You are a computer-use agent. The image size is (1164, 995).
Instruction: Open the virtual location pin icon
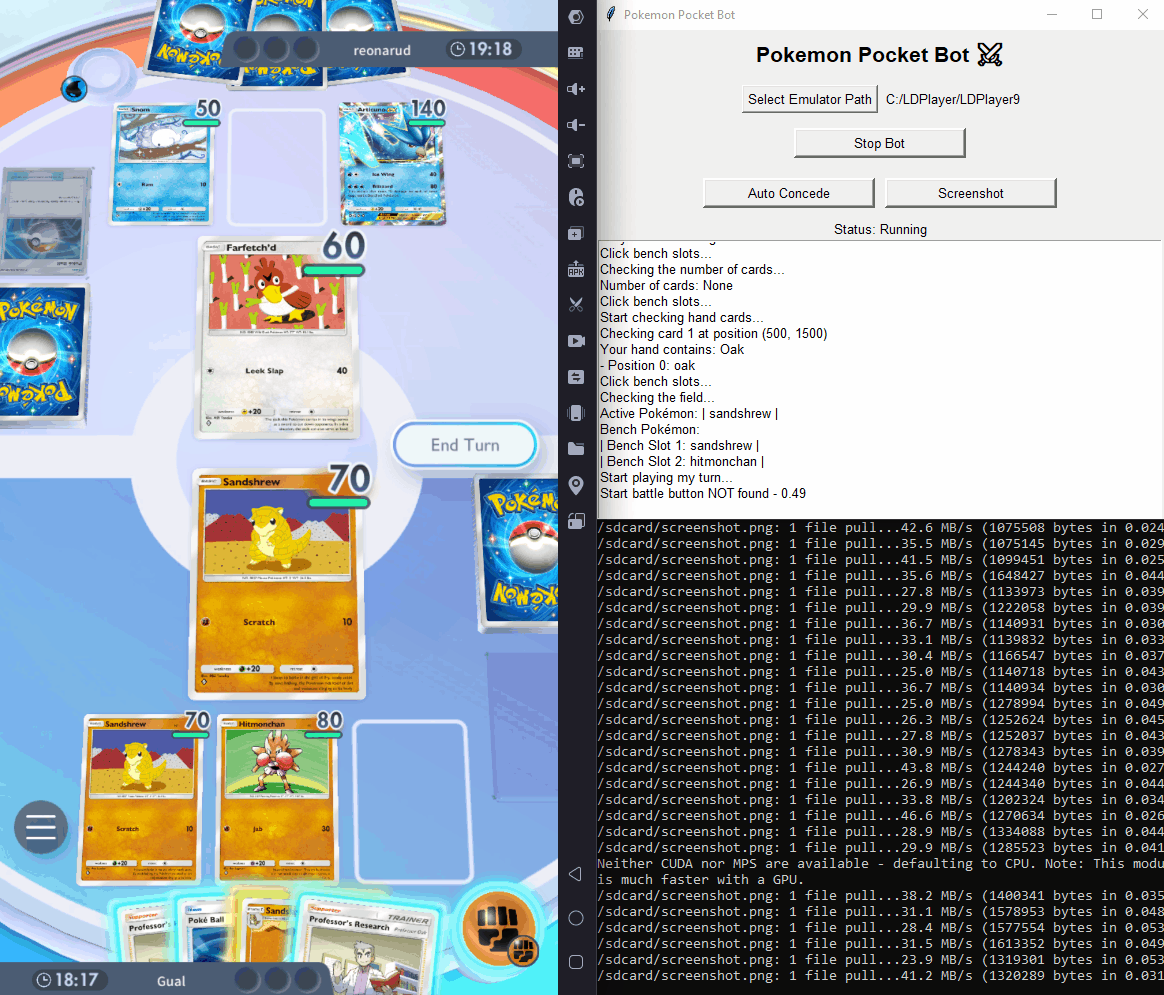click(576, 485)
